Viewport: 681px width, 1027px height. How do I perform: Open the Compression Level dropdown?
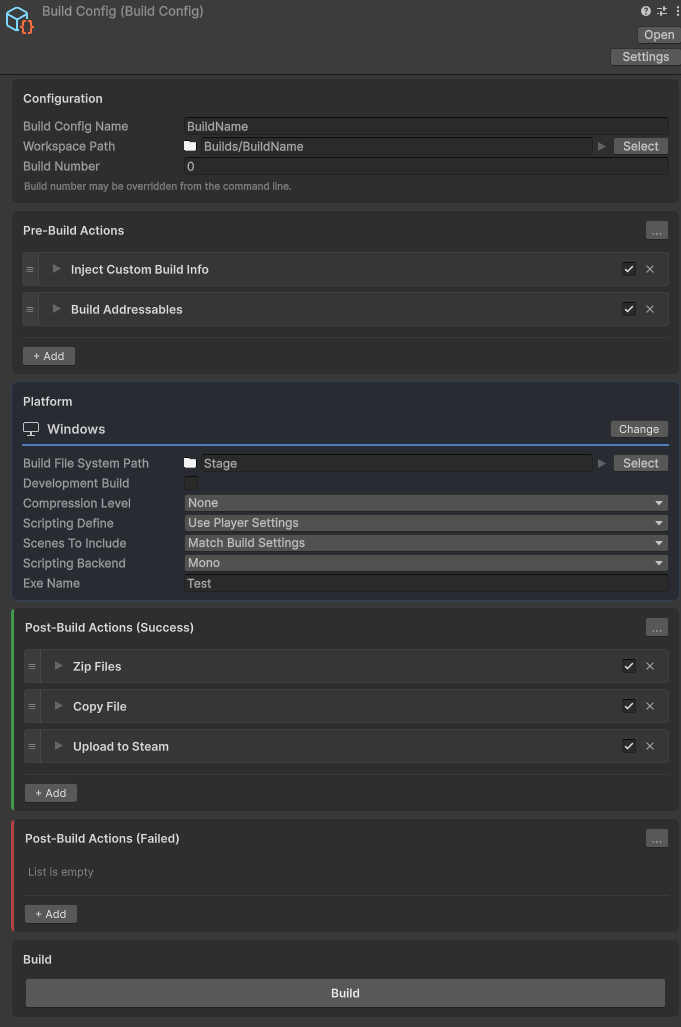click(426, 503)
